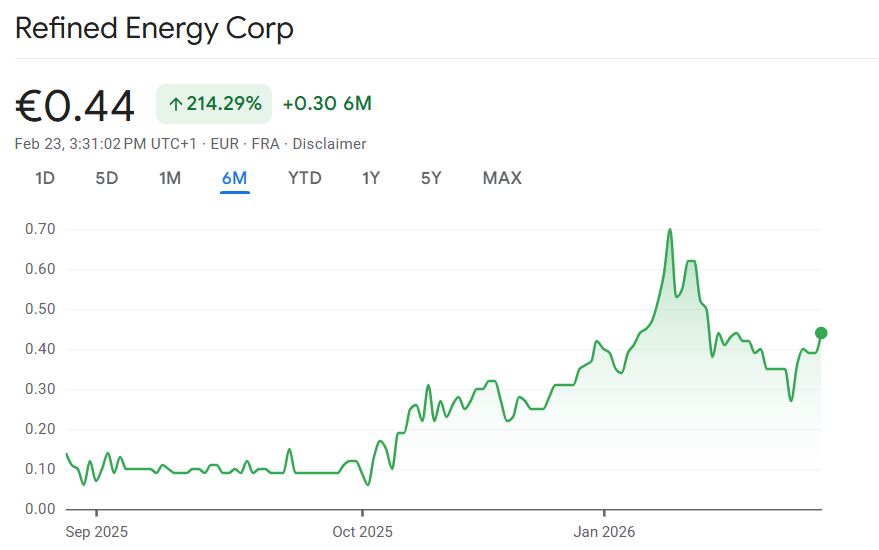Open the 5Y chart range

point(431,179)
